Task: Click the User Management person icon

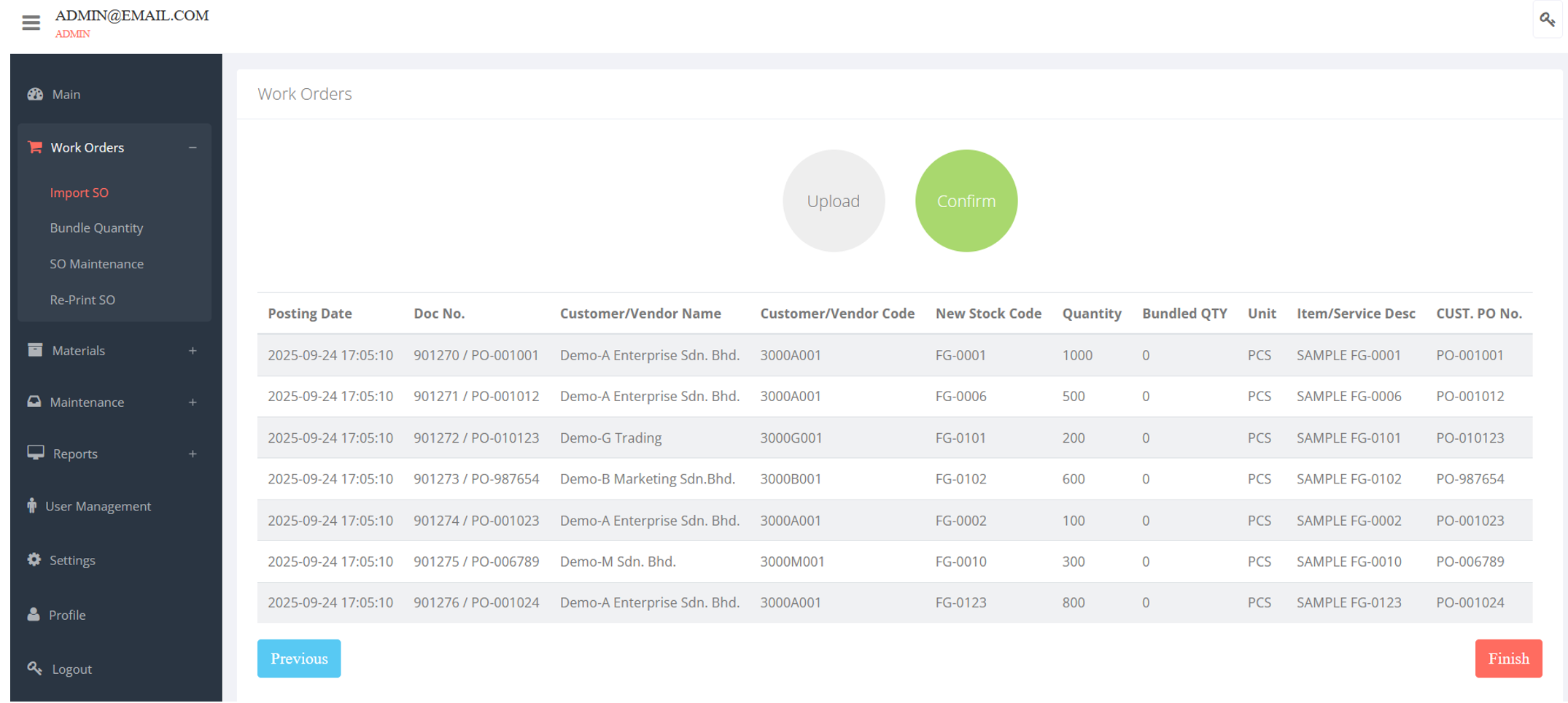Action: 32,505
